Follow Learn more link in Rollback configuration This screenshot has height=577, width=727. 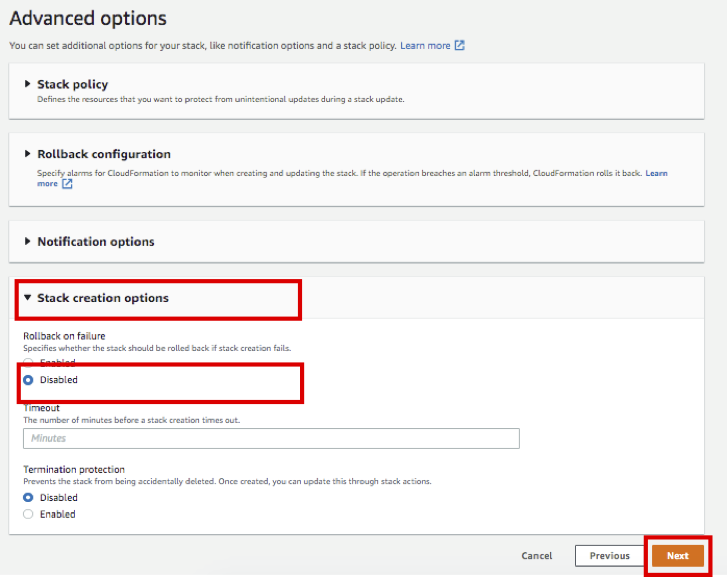(656, 174)
